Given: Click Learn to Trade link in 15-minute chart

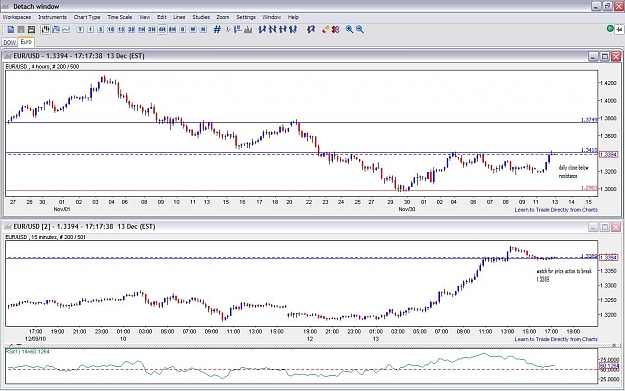Looking at the screenshot, I should [556, 339].
